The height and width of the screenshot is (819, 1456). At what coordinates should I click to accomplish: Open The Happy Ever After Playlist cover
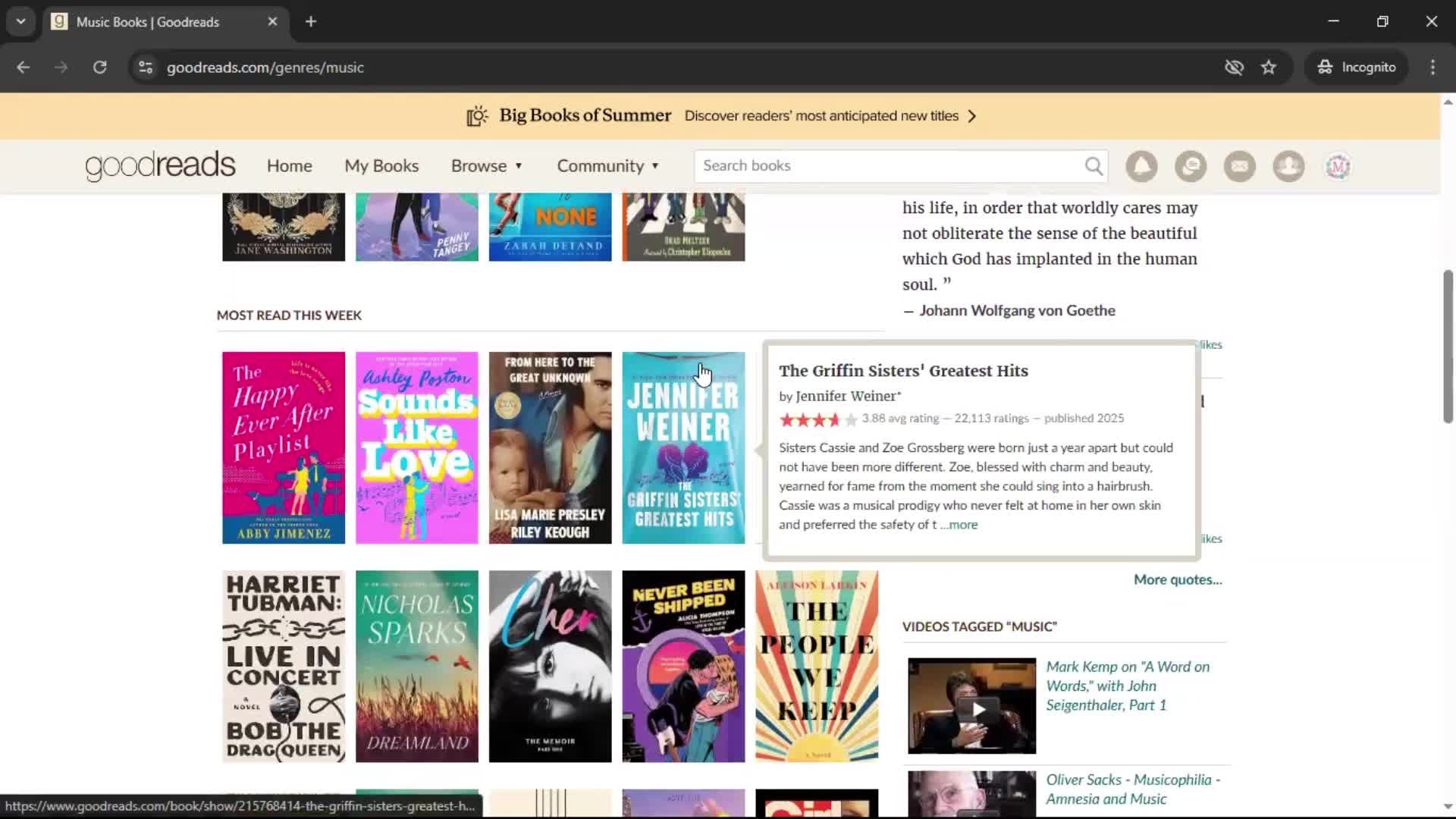pos(284,447)
